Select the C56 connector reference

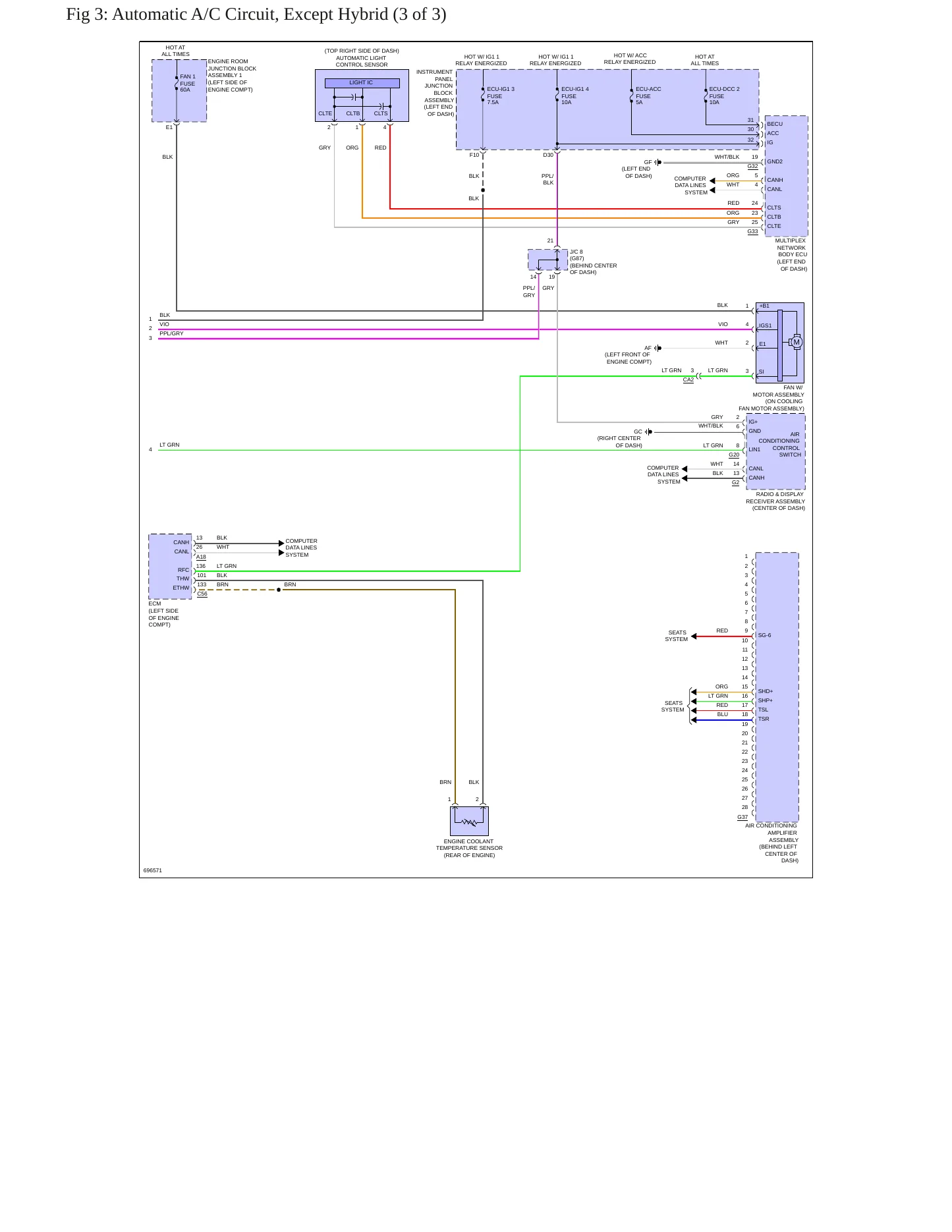pyautogui.click(x=202, y=594)
